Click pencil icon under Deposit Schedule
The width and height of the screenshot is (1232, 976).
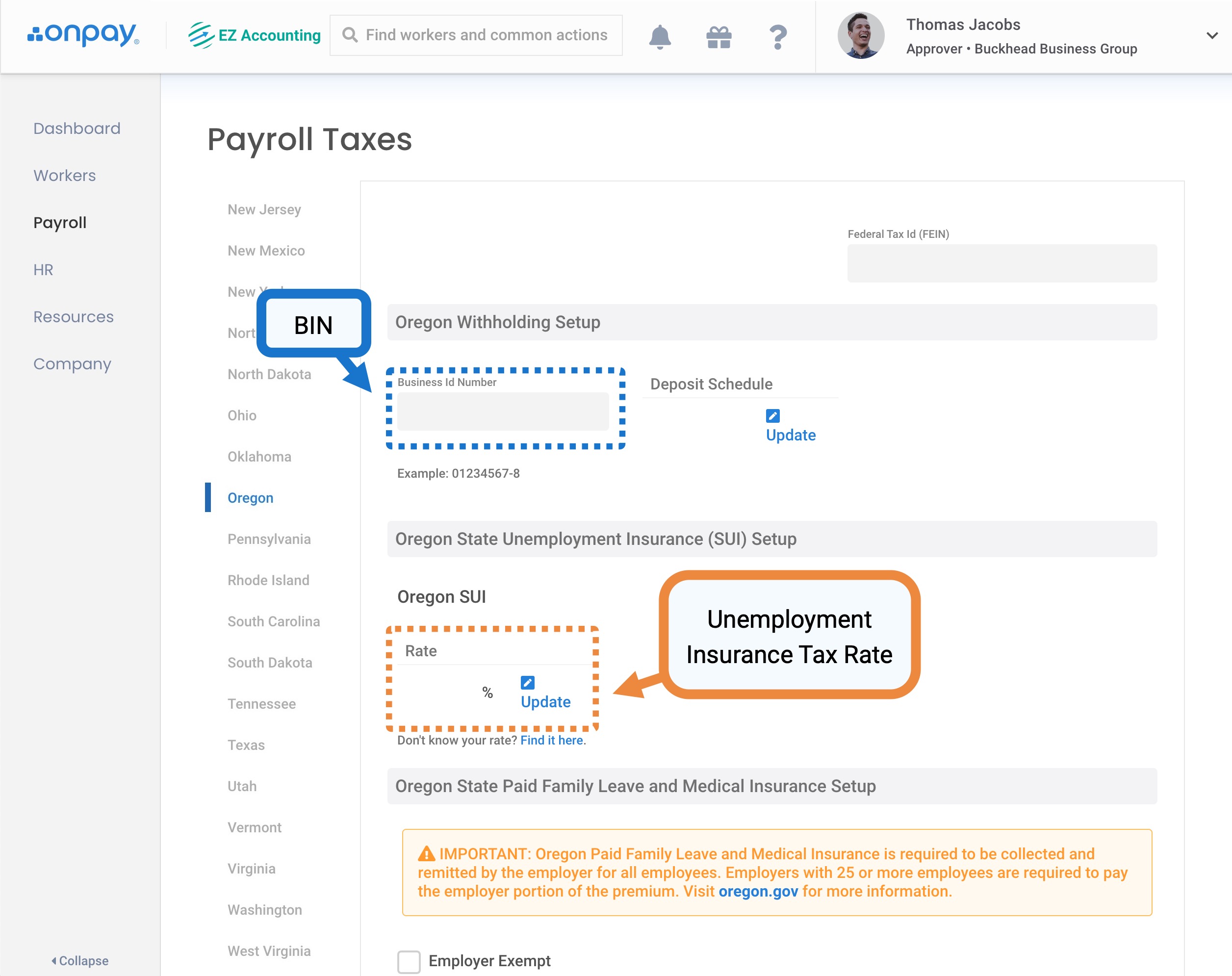pyautogui.click(x=772, y=415)
